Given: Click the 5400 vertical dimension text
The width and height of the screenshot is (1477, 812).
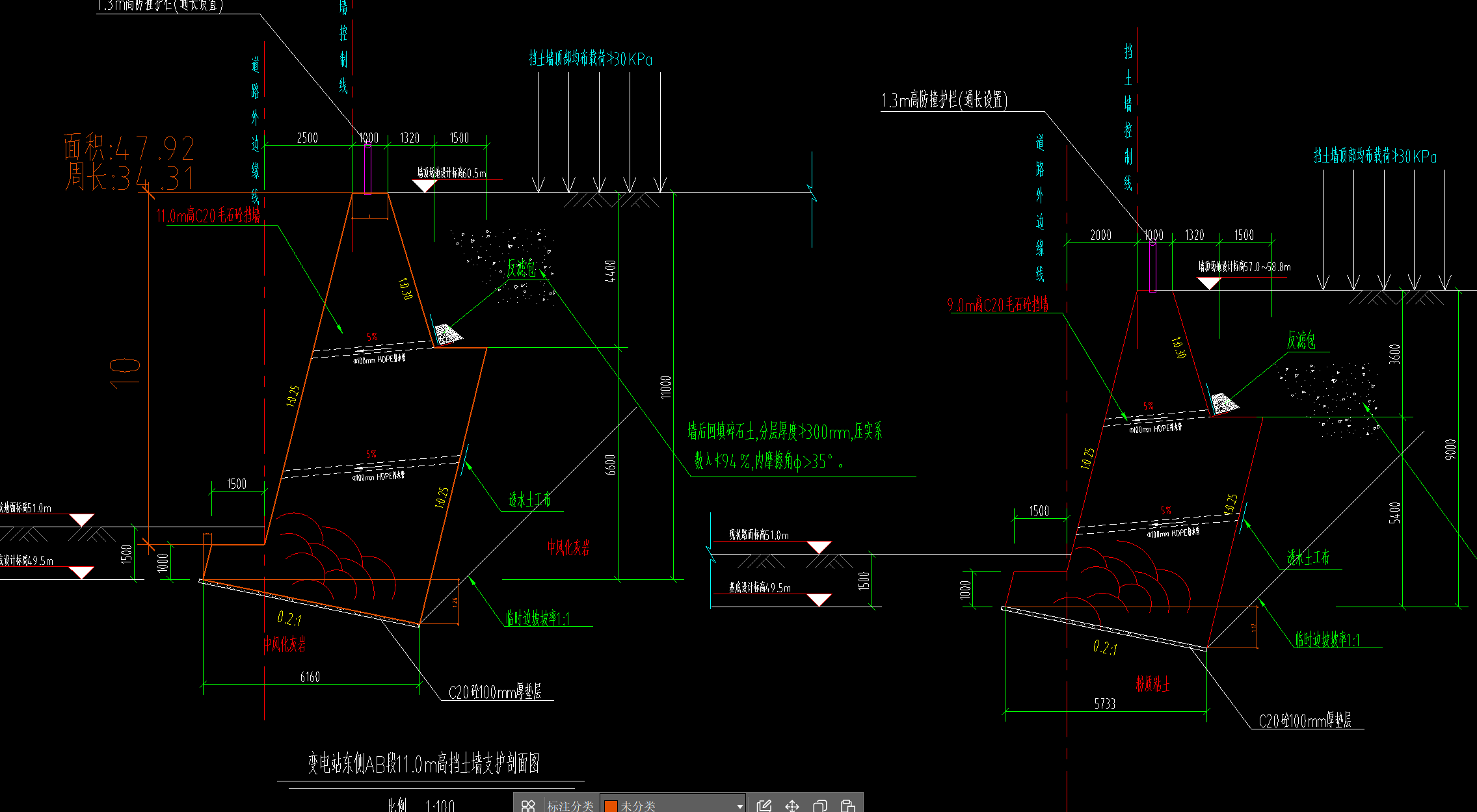Looking at the screenshot, I should (x=1394, y=512).
